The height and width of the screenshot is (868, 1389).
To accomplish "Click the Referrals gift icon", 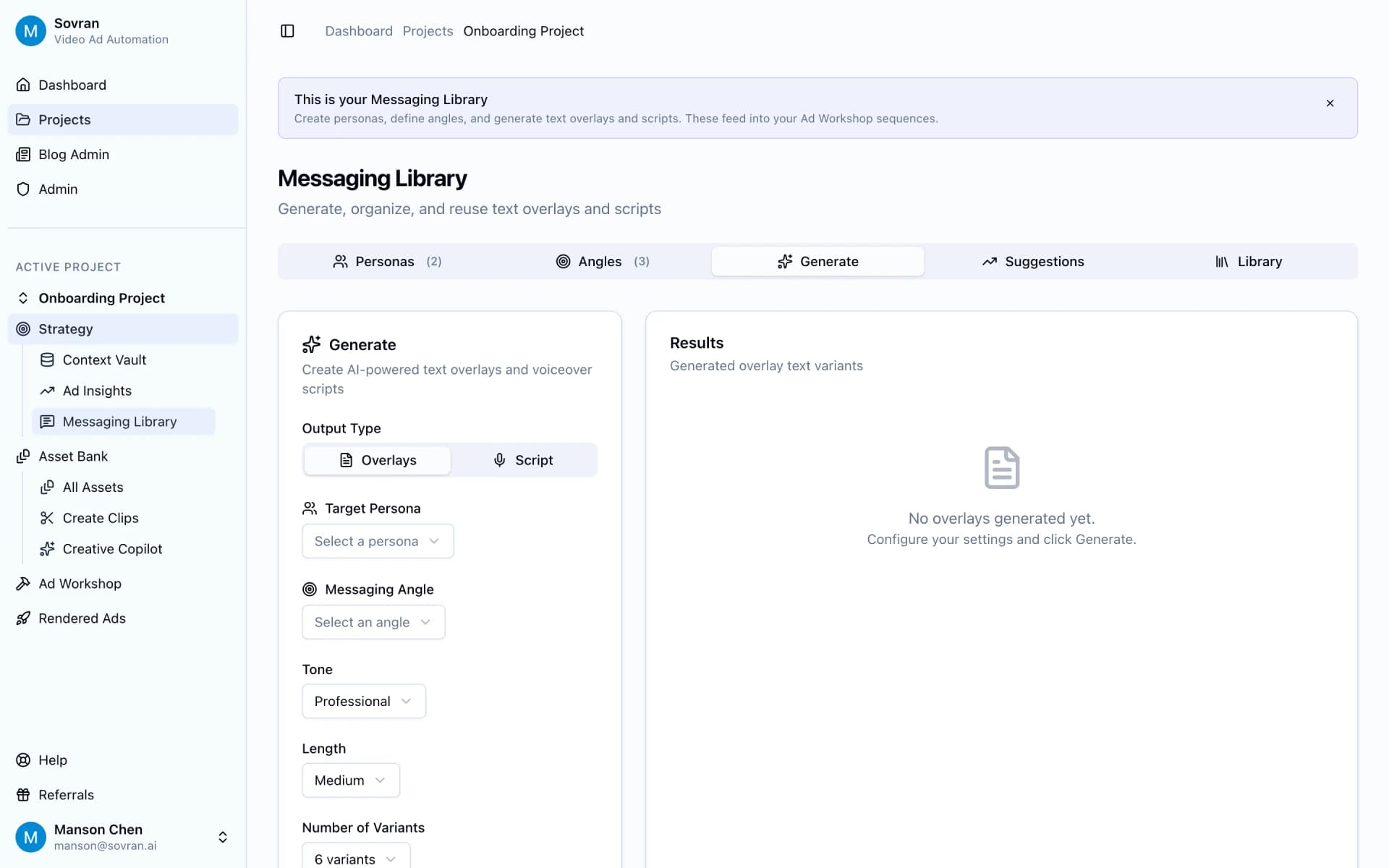I will 23,795.
